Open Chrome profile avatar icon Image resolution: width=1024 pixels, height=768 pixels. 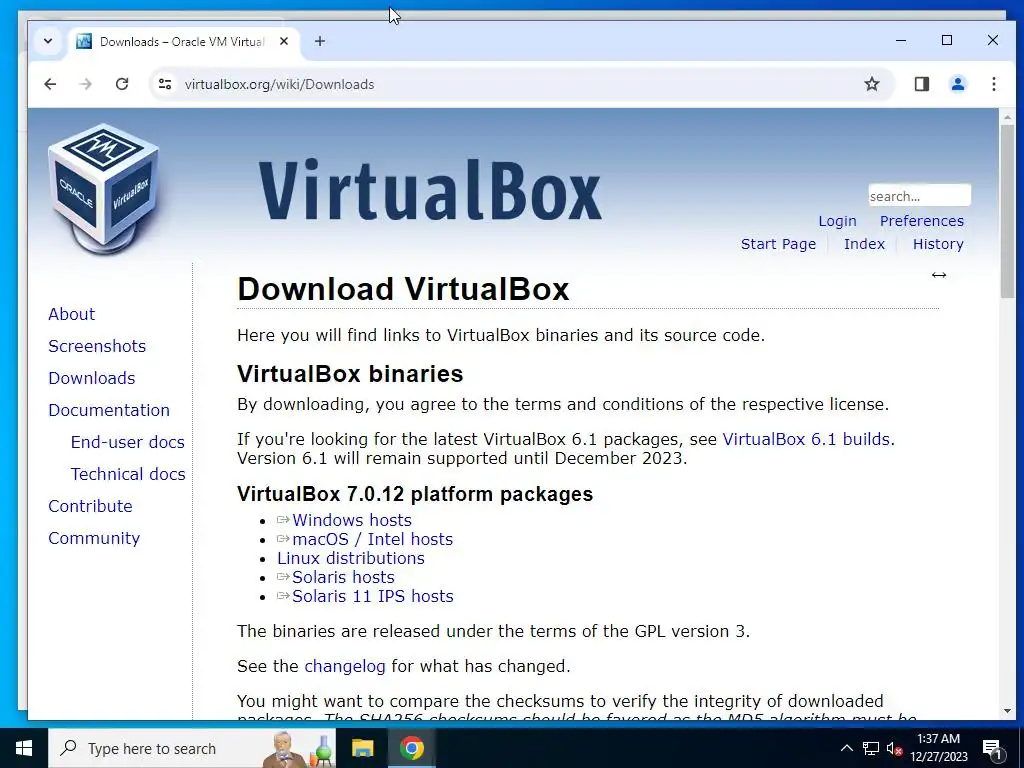tap(957, 84)
